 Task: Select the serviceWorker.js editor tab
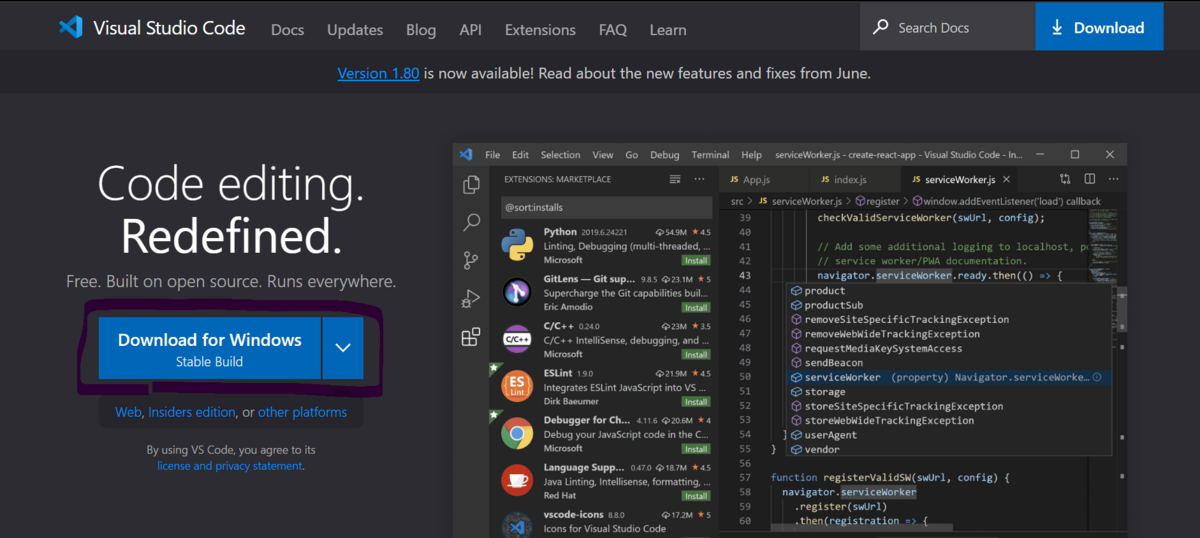click(960, 180)
